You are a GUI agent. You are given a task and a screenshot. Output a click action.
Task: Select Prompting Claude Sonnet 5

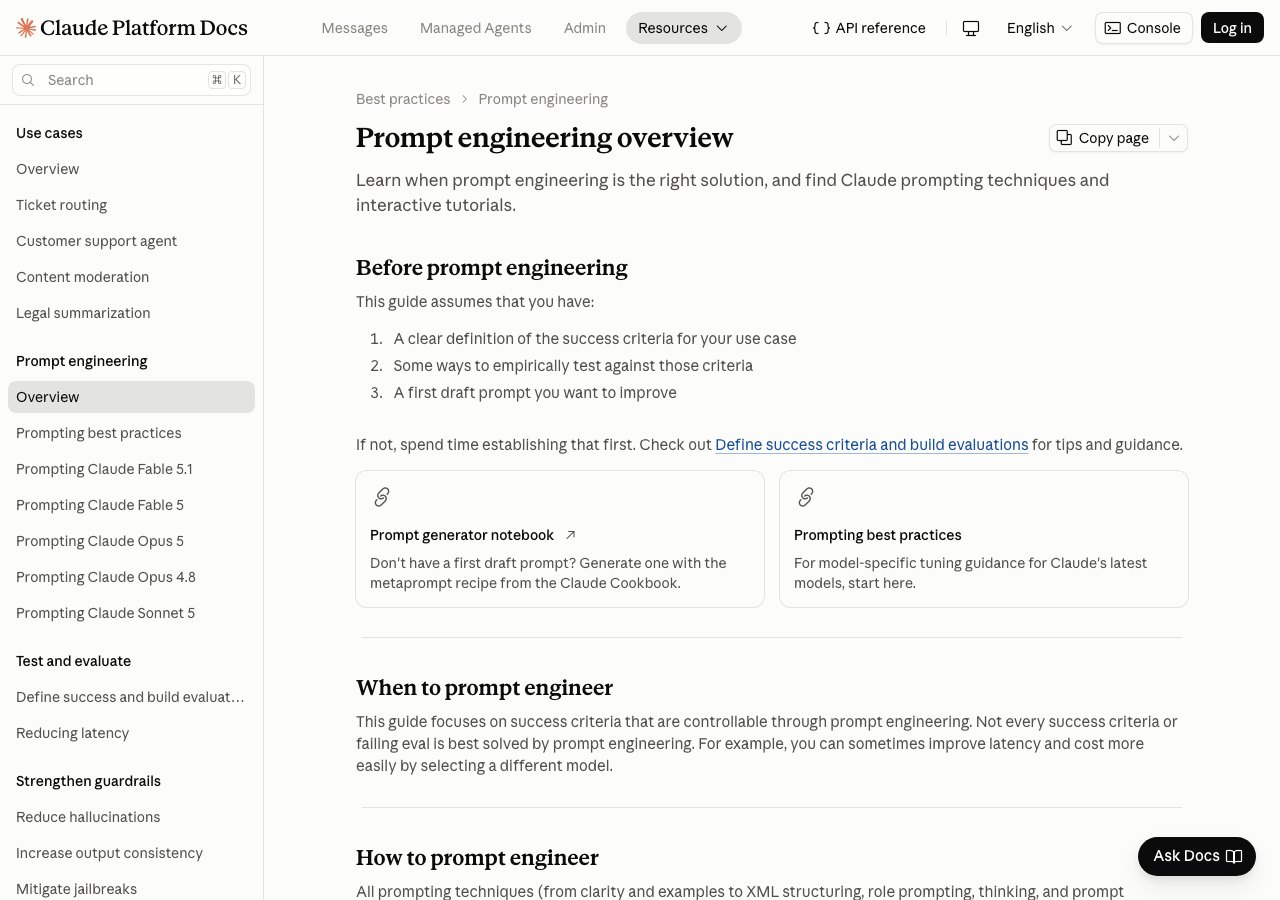coord(131,613)
